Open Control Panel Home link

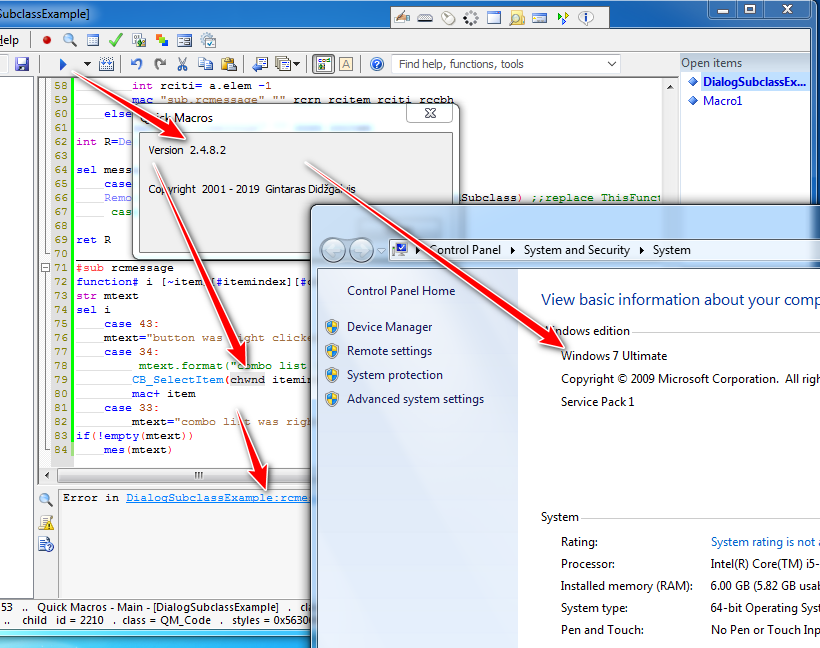(401, 291)
